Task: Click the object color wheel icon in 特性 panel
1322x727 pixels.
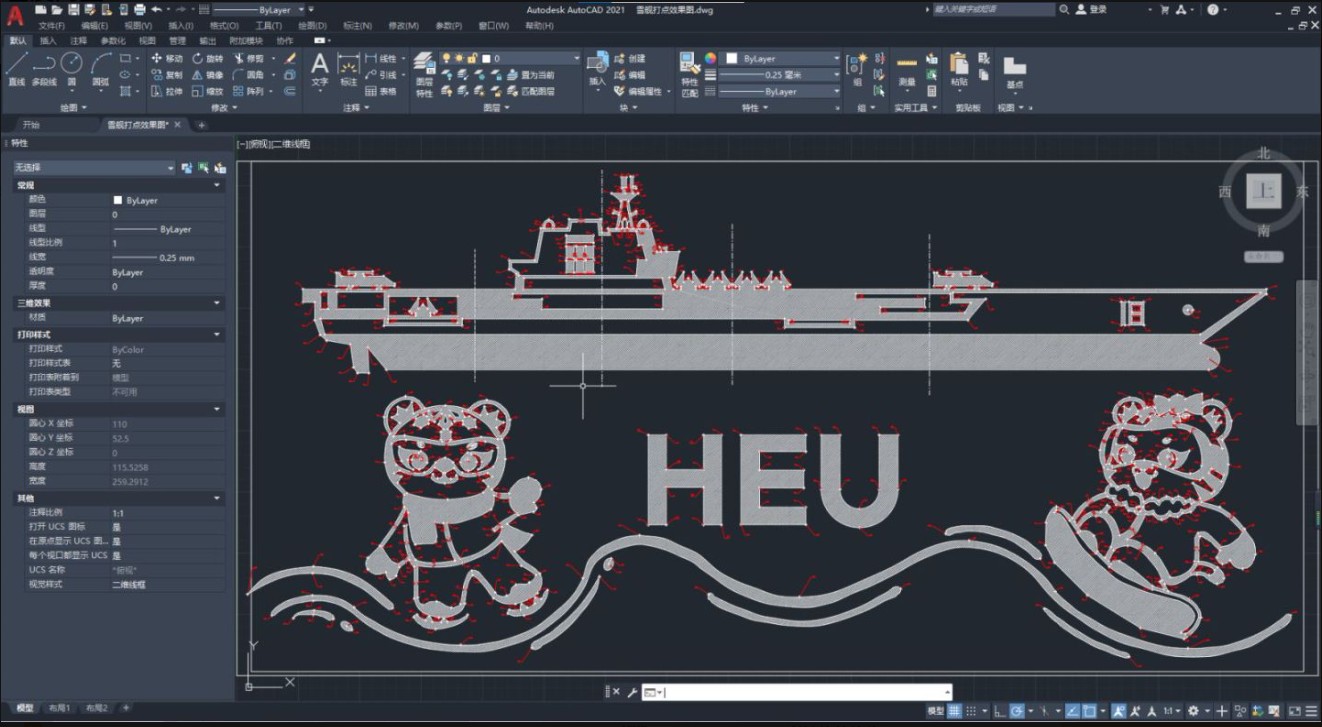Action: pyautogui.click(x=710, y=59)
